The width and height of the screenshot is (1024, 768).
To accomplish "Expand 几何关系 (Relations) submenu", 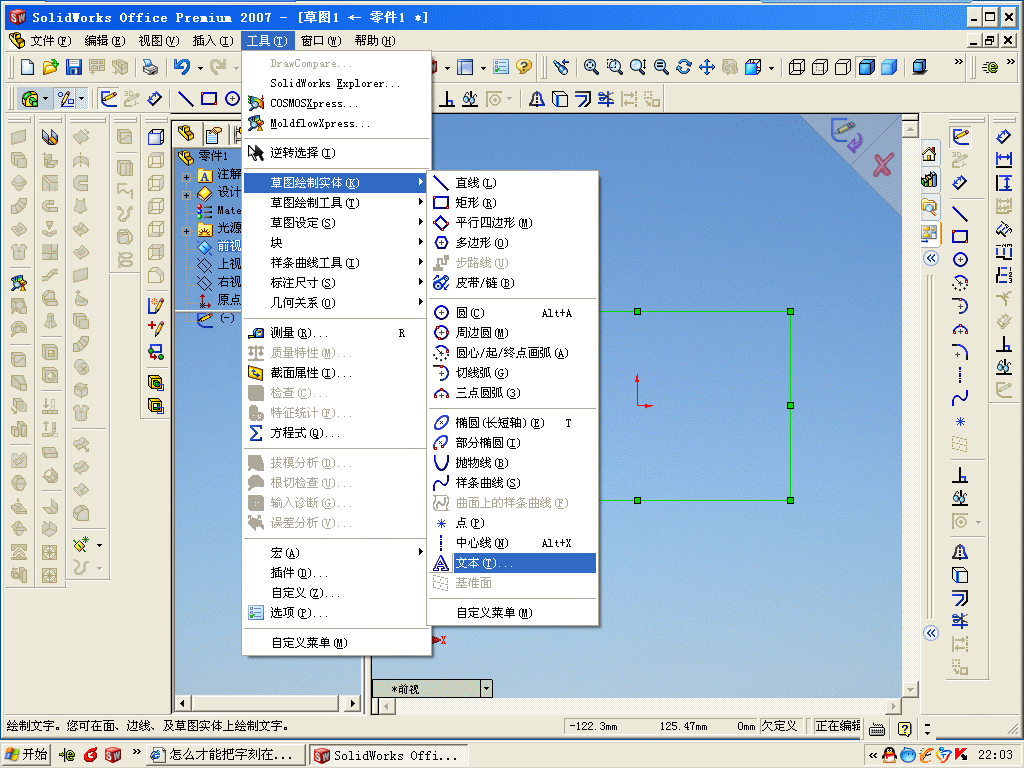I will point(336,302).
